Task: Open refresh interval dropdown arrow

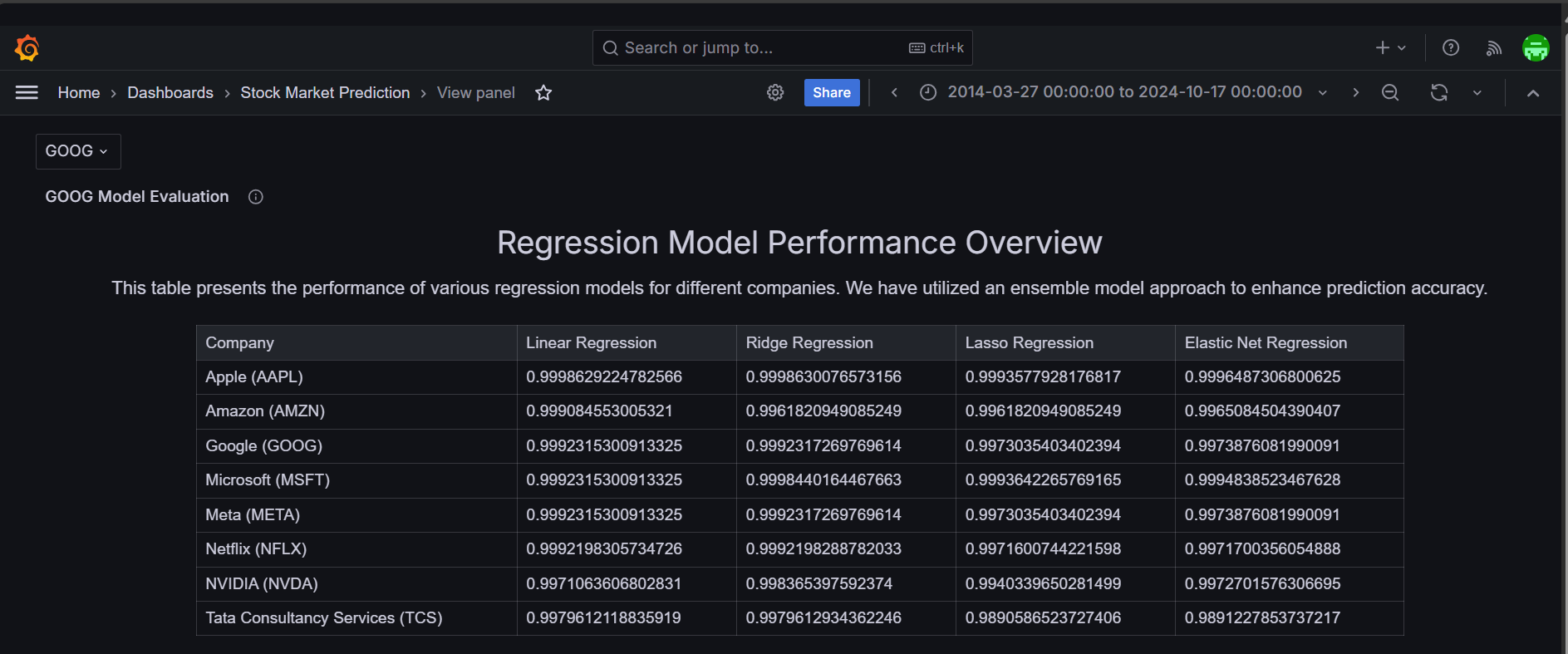Action: (x=1477, y=93)
